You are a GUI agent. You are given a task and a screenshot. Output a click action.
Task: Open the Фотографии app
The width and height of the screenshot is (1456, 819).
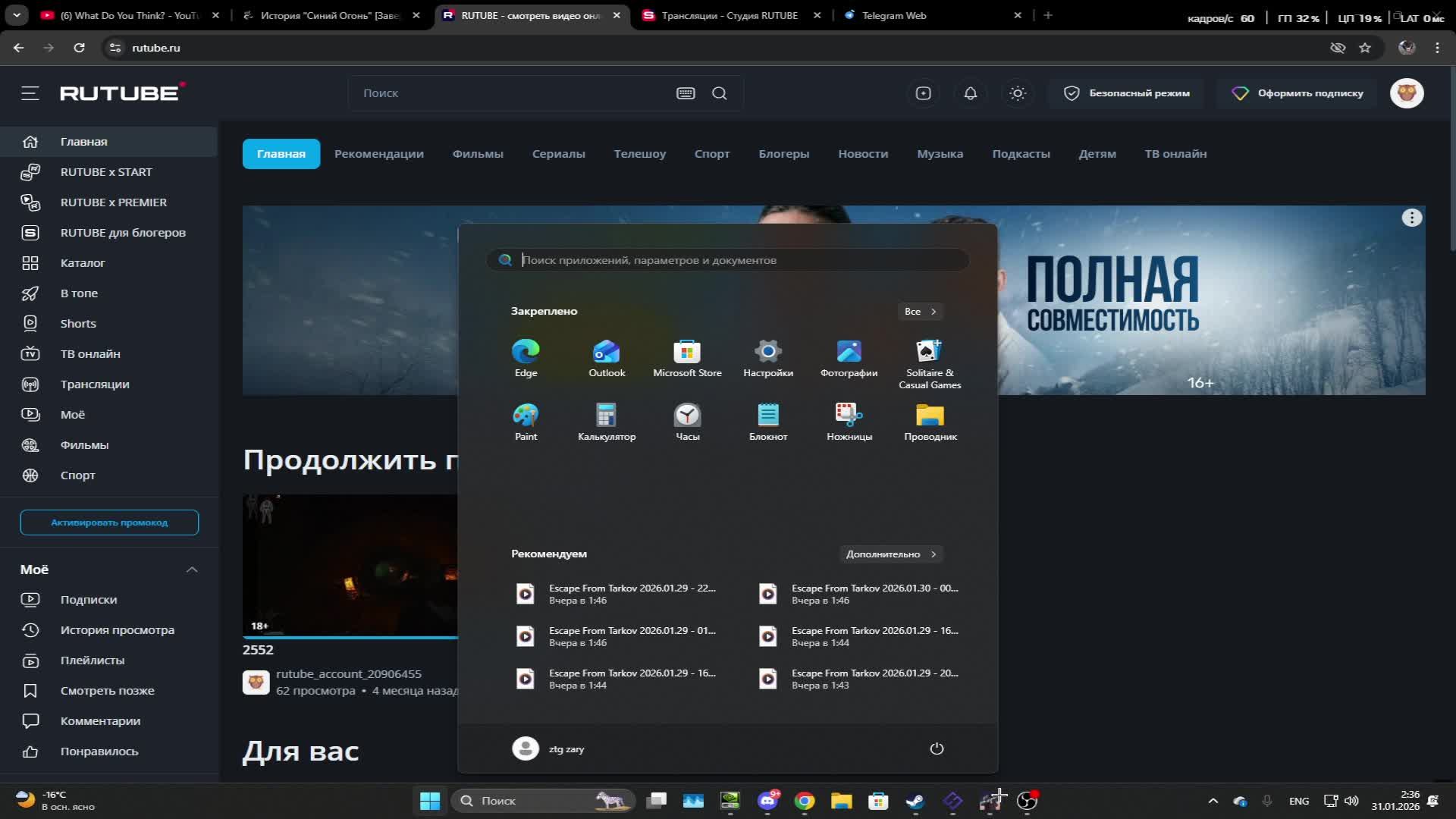pyautogui.click(x=849, y=358)
